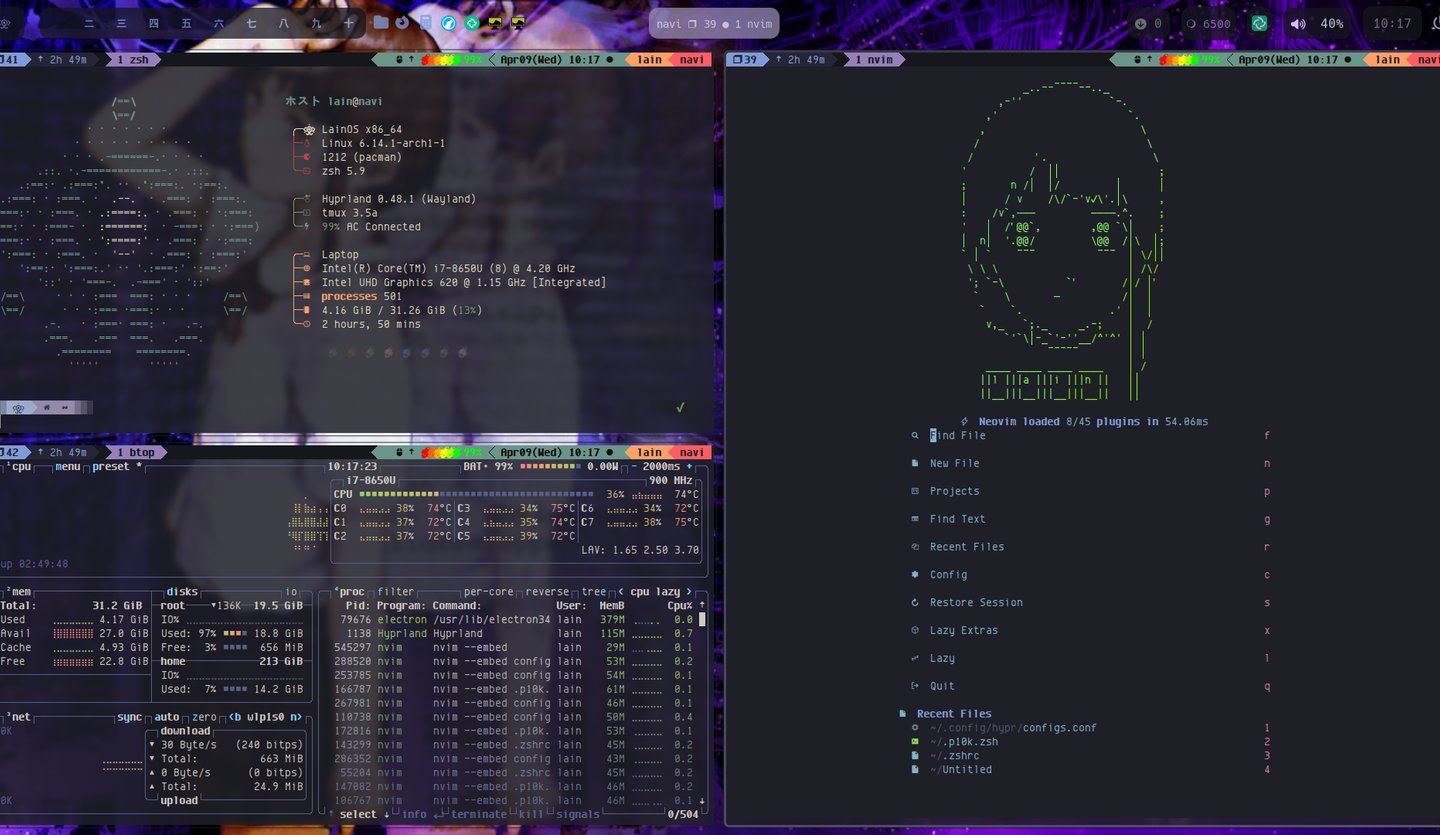This screenshot has width=1440, height=835.
Task: Open recent file configs.conf in Neovim
Action: 1090,728
